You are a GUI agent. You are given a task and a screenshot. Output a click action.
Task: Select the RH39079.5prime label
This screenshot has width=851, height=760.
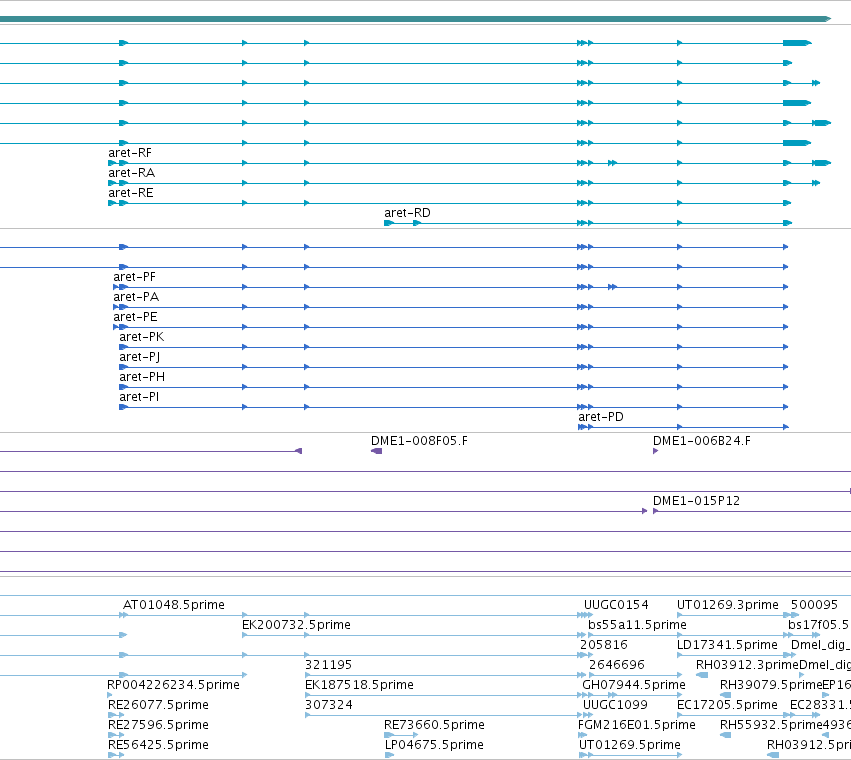coord(771,685)
